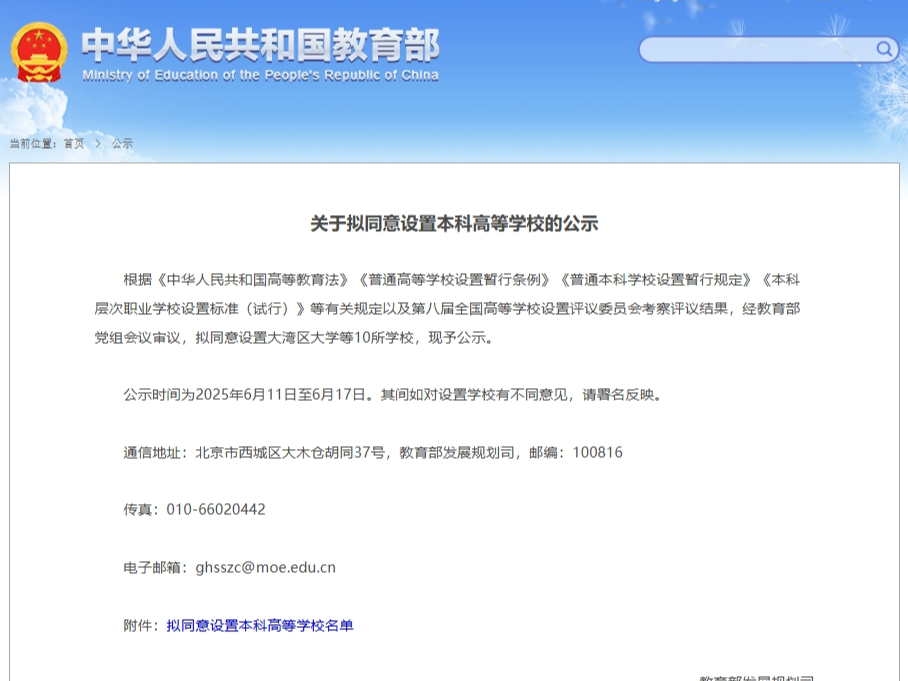The width and height of the screenshot is (908, 681).
Task: Click the email address ghsszc@moe.edu.cn
Action: point(266,568)
